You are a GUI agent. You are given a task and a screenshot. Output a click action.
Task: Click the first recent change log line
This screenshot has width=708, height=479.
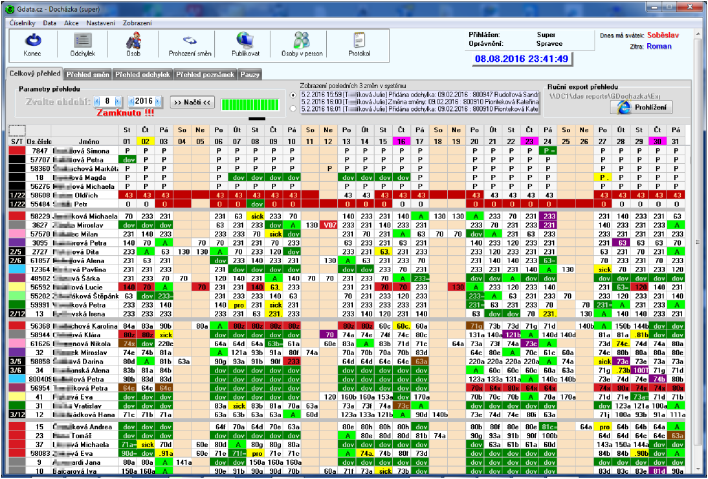click(420, 95)
